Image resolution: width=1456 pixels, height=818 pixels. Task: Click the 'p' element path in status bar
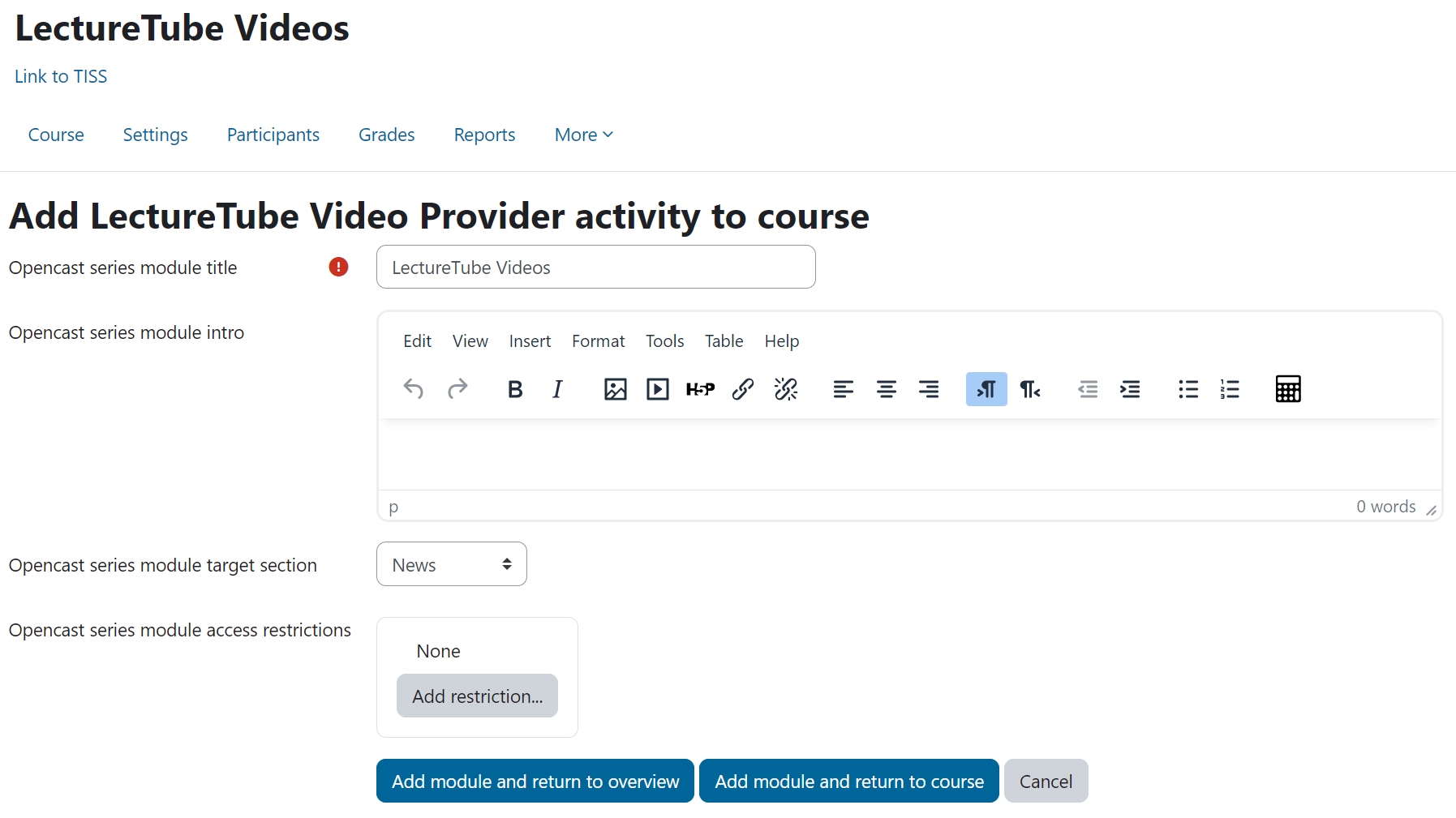tap(393, 507)
